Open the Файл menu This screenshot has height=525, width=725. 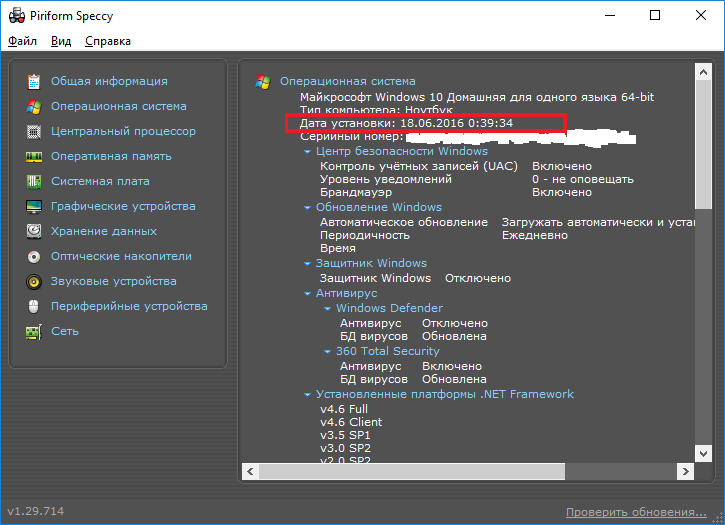(x=22, y=41)
